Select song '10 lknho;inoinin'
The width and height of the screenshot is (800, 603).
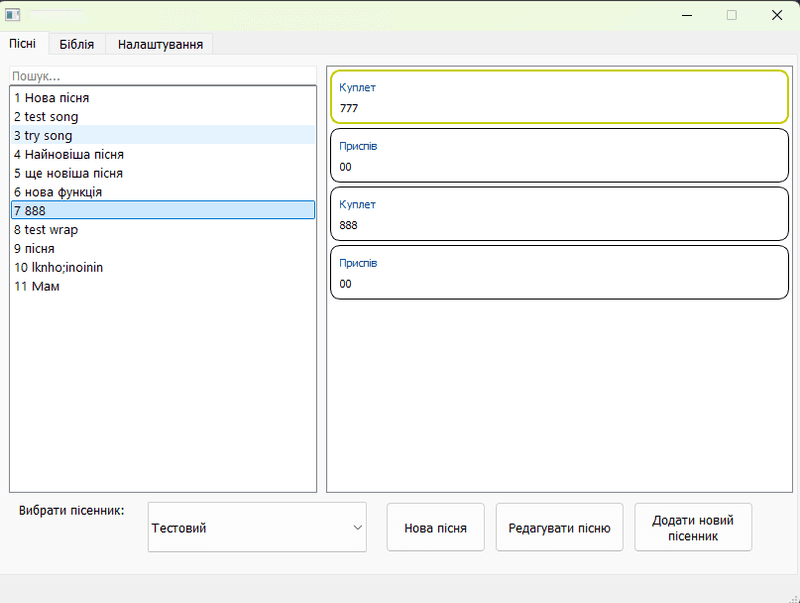tap(163, 267)
